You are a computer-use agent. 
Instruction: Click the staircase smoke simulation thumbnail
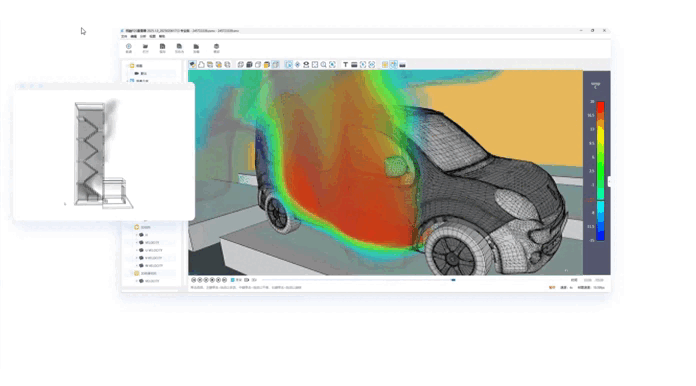[x=103, y=154]
